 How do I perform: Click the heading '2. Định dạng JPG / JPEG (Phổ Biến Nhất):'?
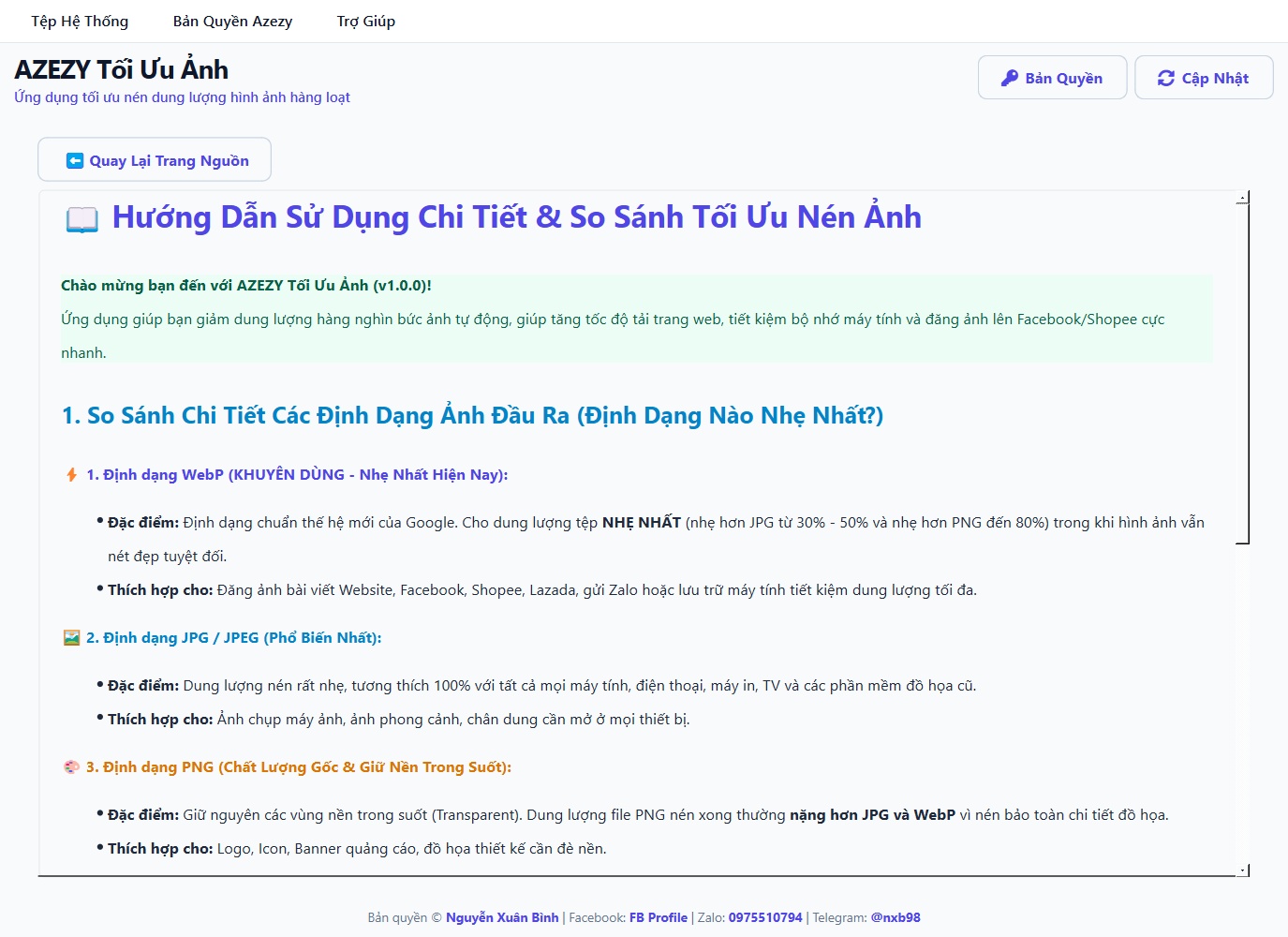coord(234,637)
